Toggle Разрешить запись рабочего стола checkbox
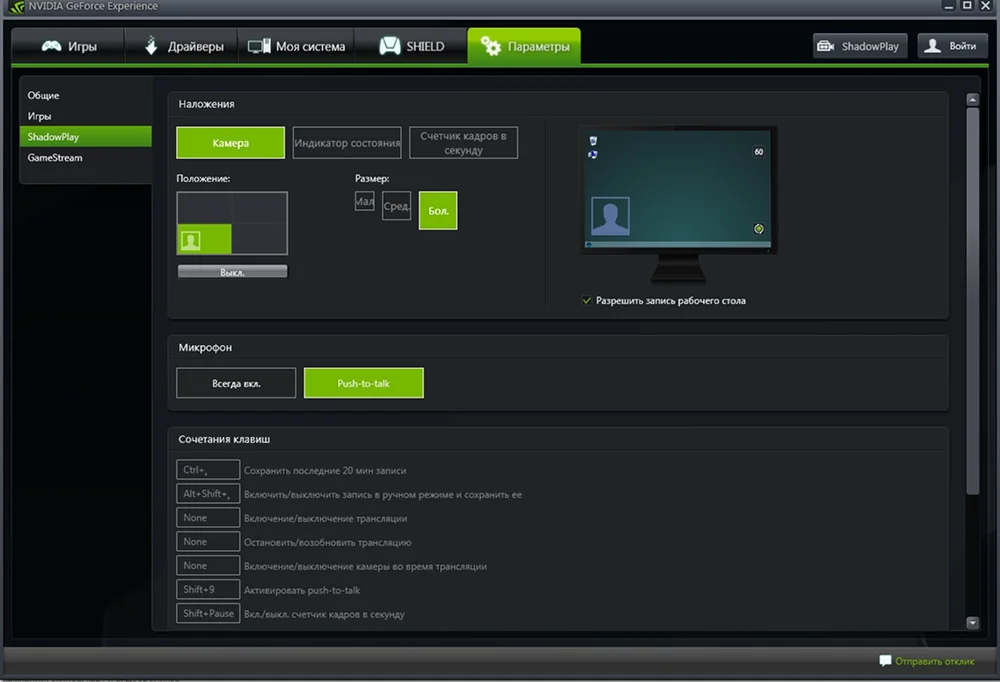 (587, 300)
